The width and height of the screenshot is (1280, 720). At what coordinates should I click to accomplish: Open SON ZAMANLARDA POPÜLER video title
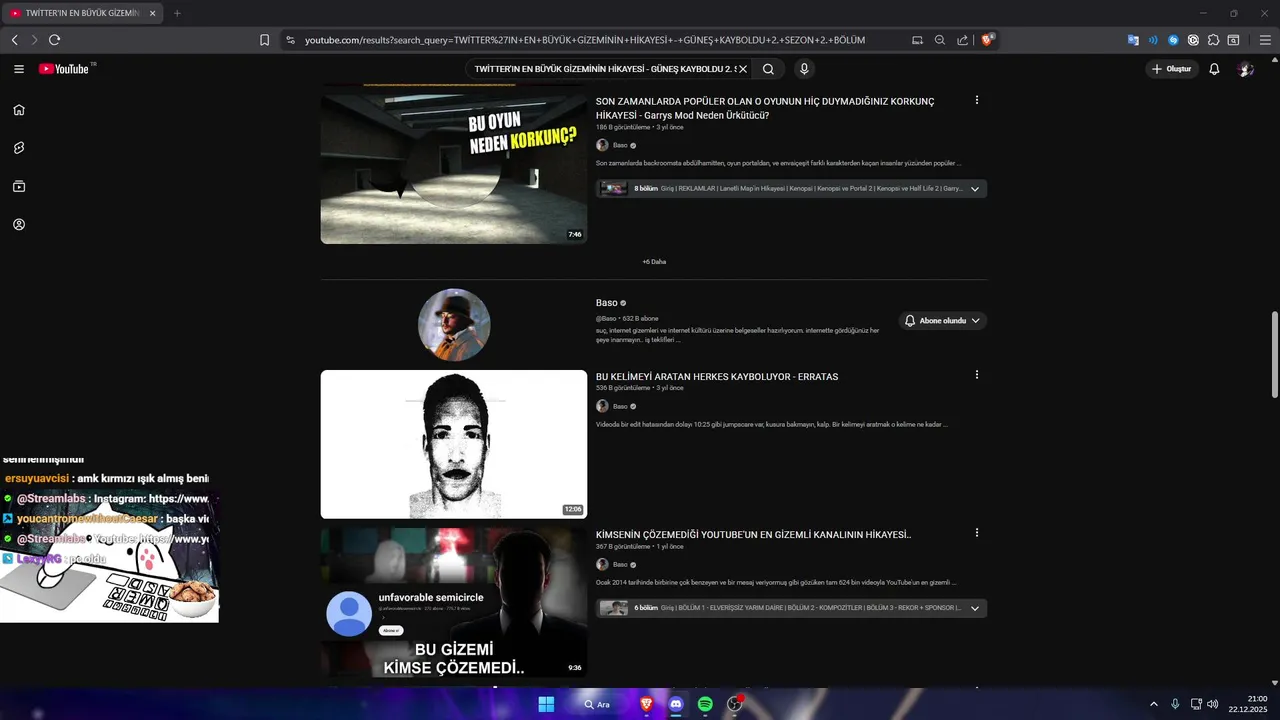coord(765,108)
